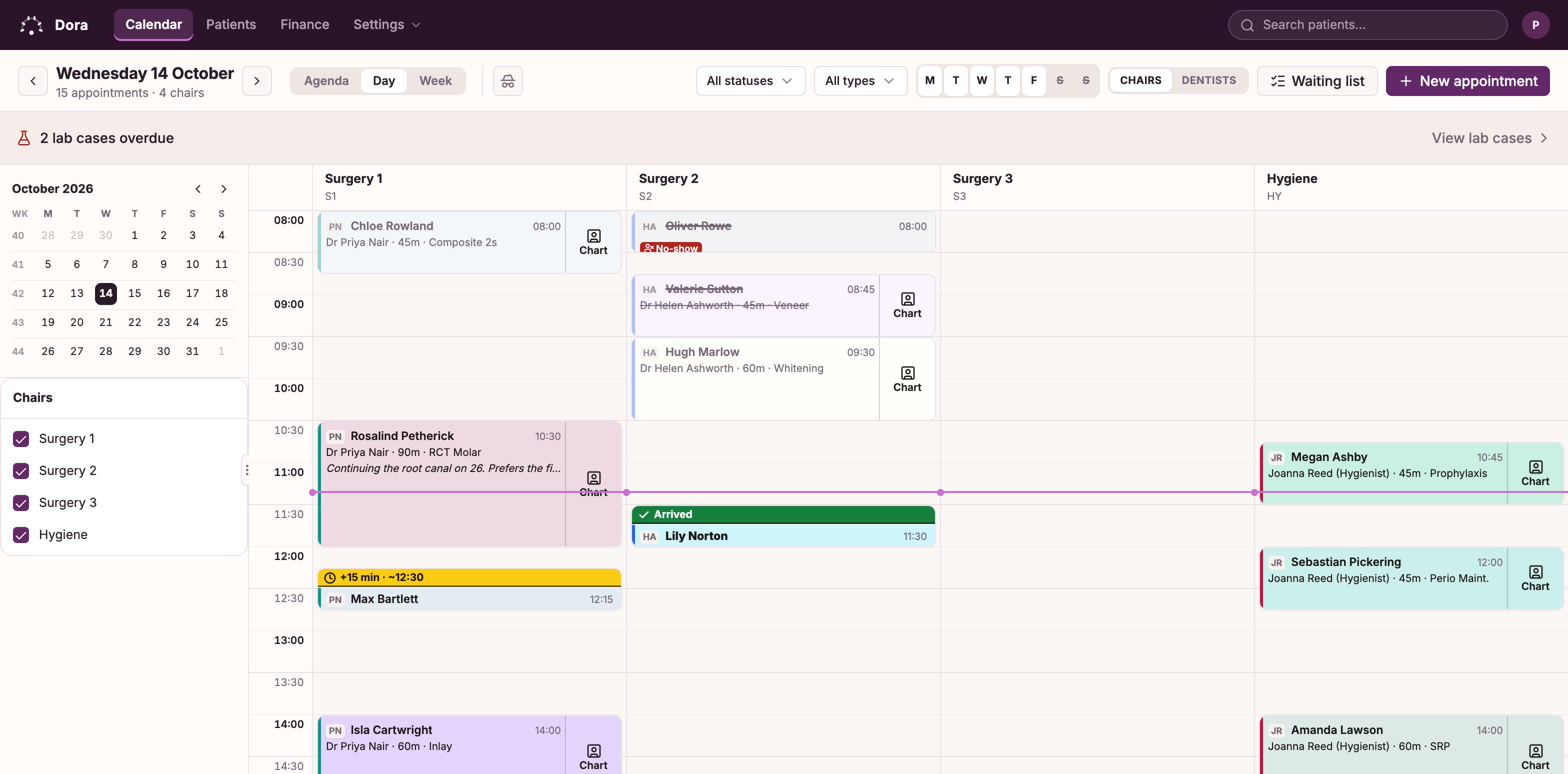Screen dimensions: 1568x774
Task: Switch to Week view
Action: (435, 81)
